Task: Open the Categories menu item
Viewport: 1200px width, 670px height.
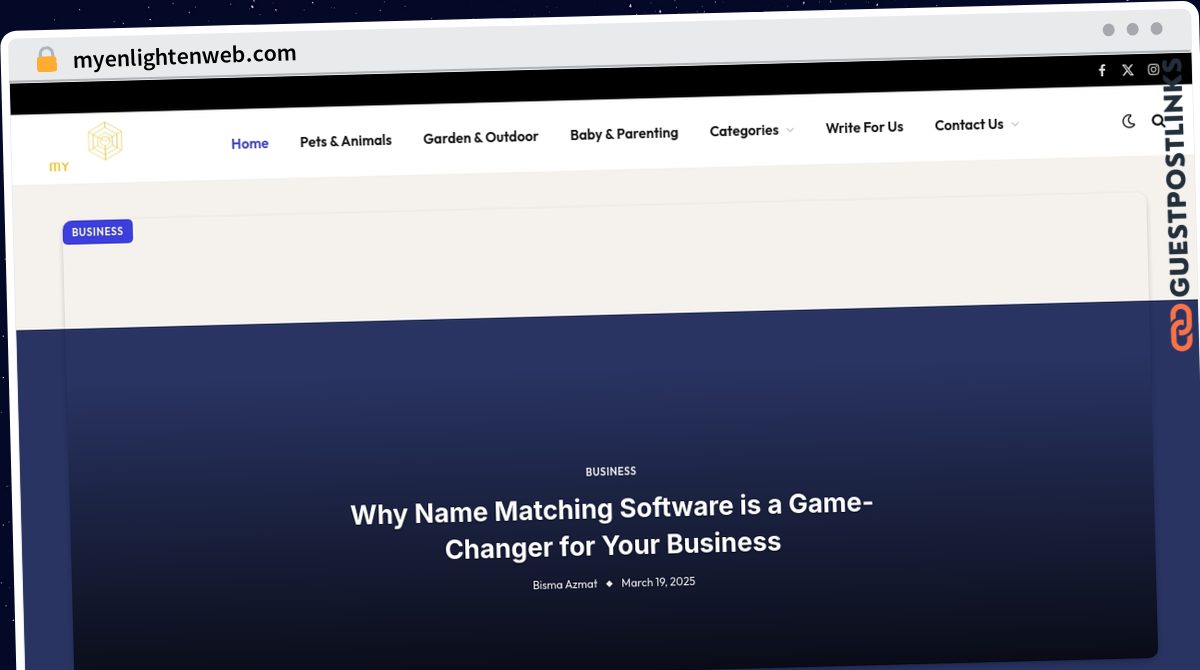Action: [x=744, y=130]
